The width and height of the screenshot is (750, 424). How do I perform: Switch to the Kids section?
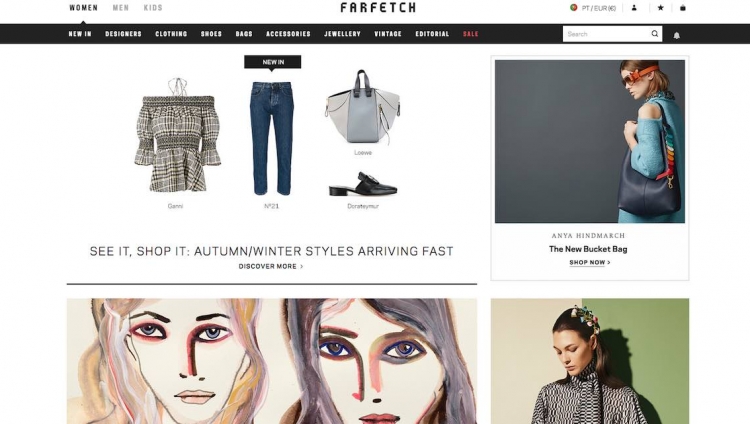(153, 8)
